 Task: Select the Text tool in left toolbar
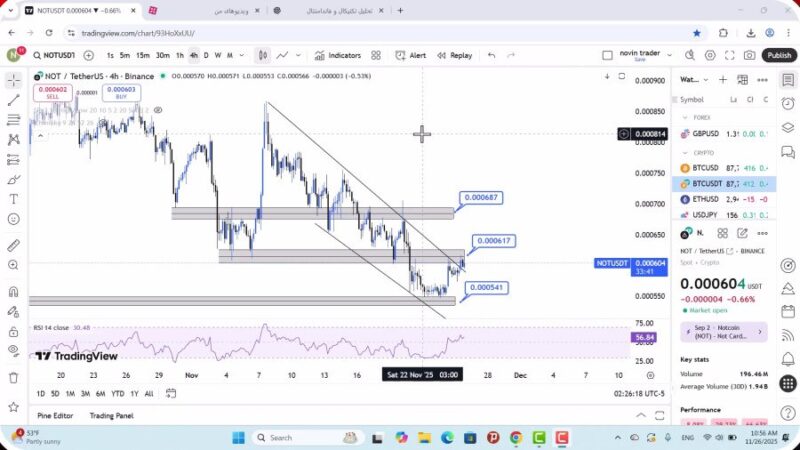click(13, 199)
